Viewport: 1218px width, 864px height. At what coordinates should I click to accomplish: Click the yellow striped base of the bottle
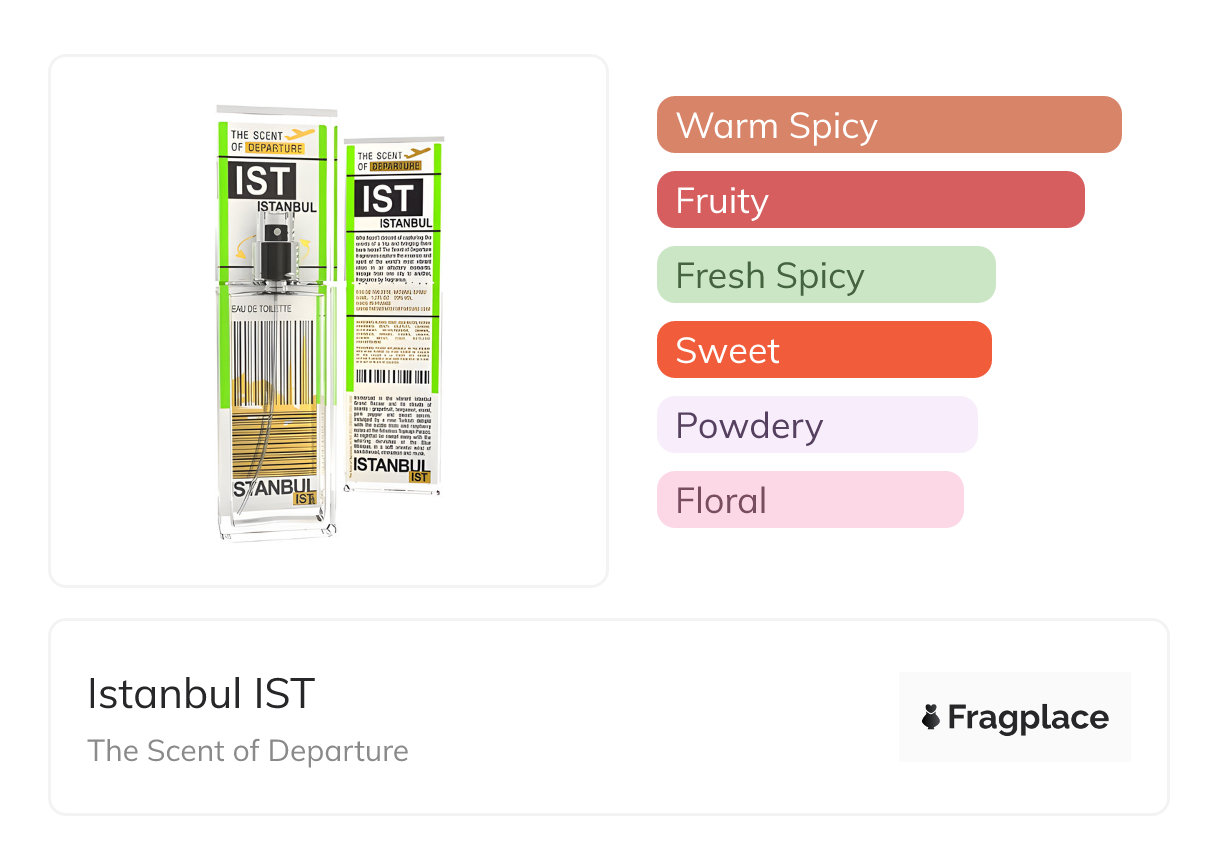pos(273,440)
